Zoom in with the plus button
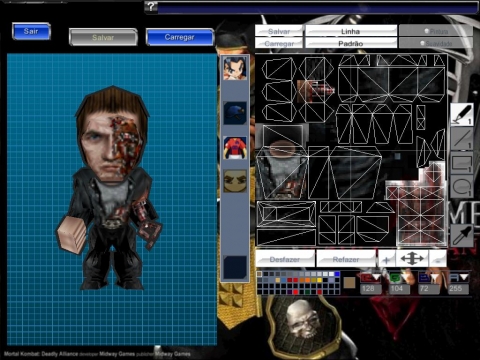 pos(387,259)
